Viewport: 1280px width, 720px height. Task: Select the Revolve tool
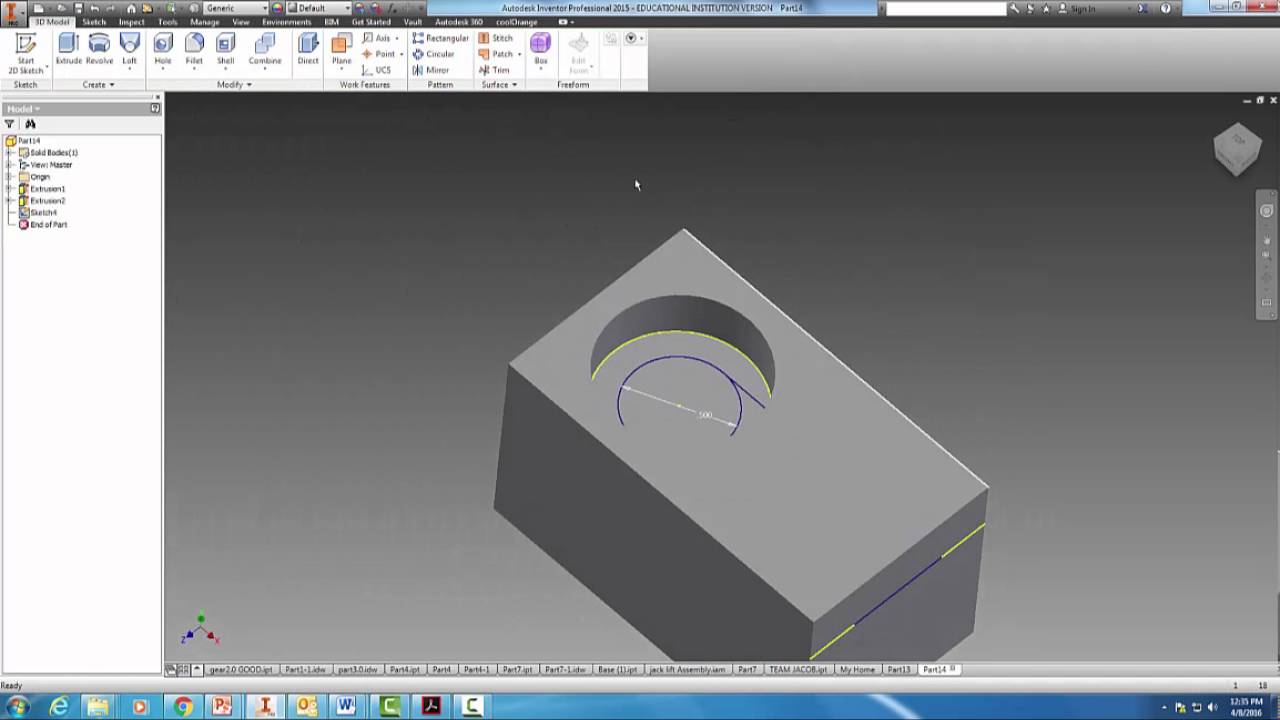click(99, 49)
